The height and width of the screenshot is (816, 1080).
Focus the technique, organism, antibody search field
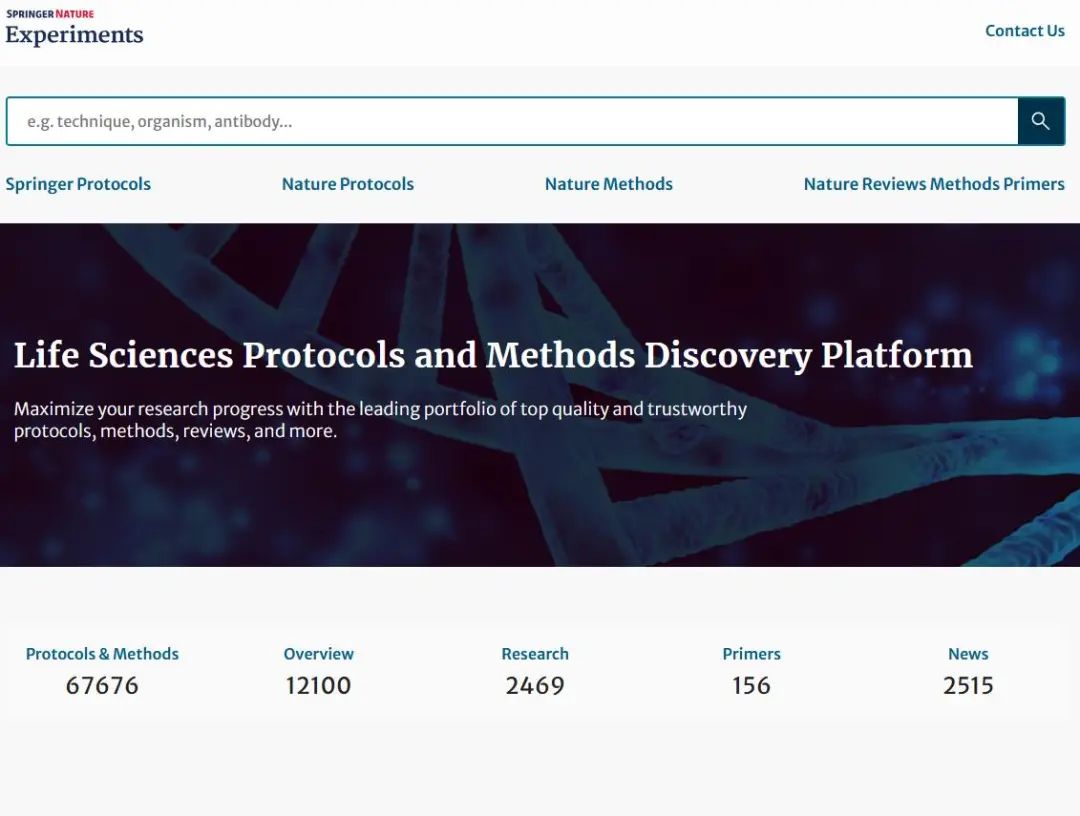click(512, 121)
